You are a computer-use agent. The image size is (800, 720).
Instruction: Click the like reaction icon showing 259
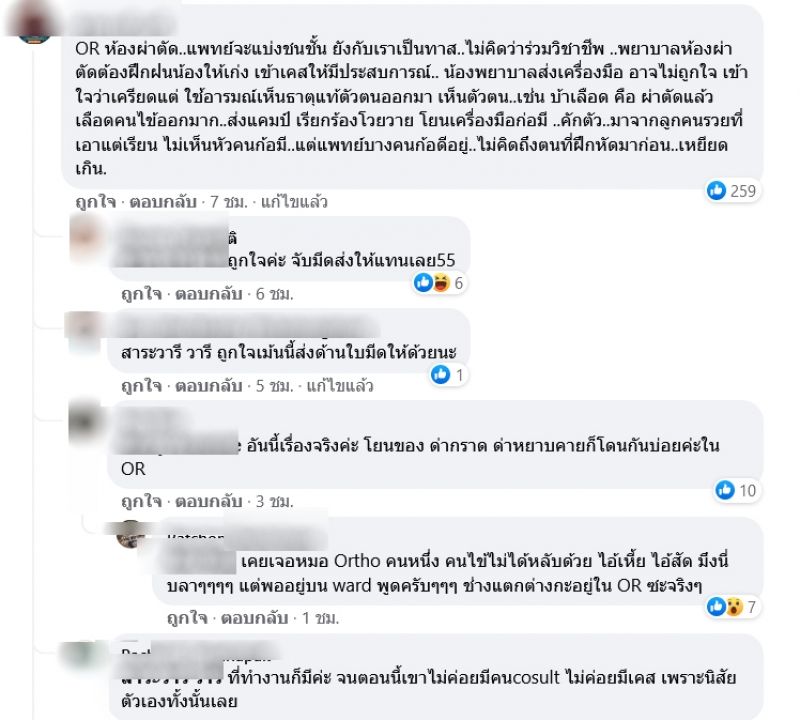[x=716, y=190]
